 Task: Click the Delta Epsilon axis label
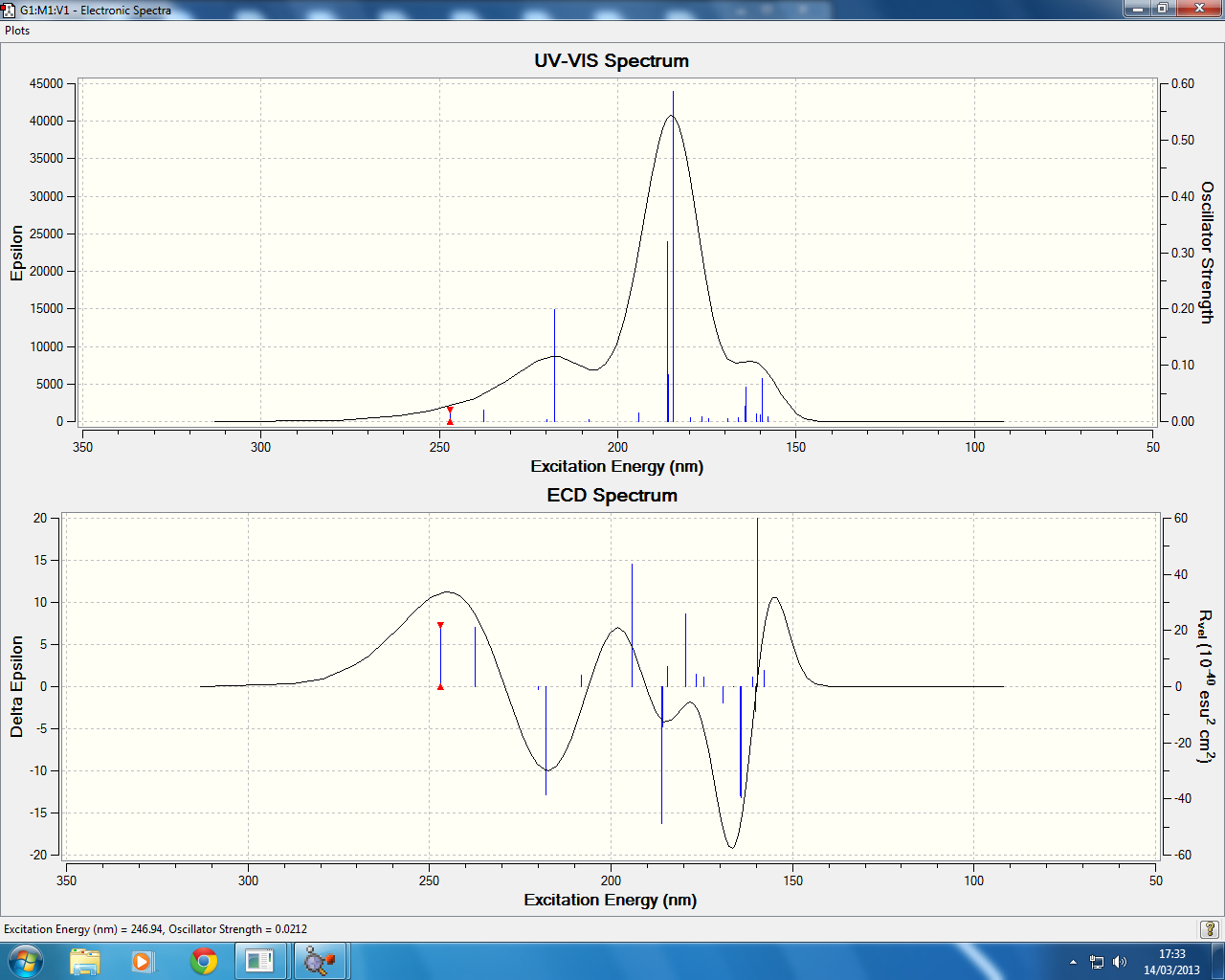click(16, 686)
